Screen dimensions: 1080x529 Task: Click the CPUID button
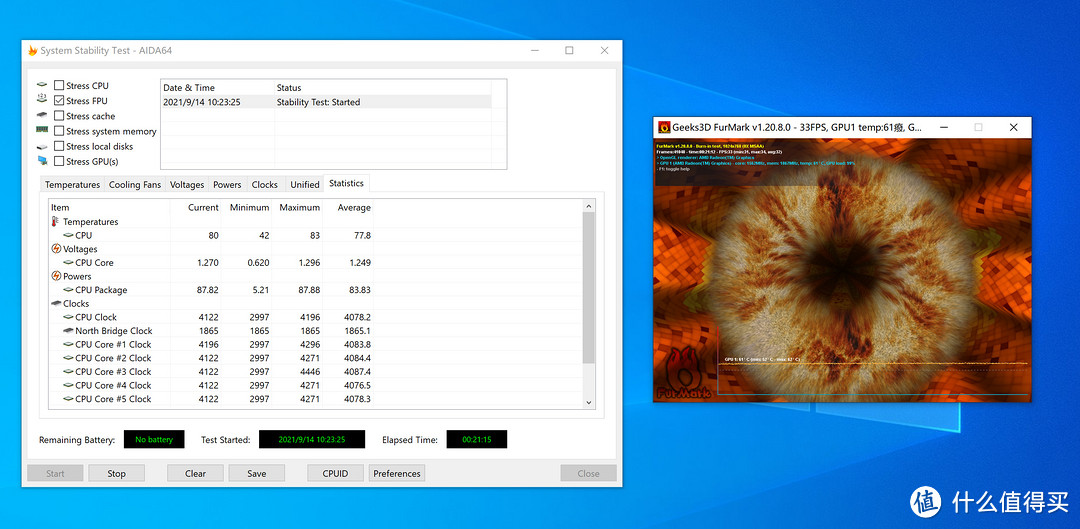pos(335,474)
